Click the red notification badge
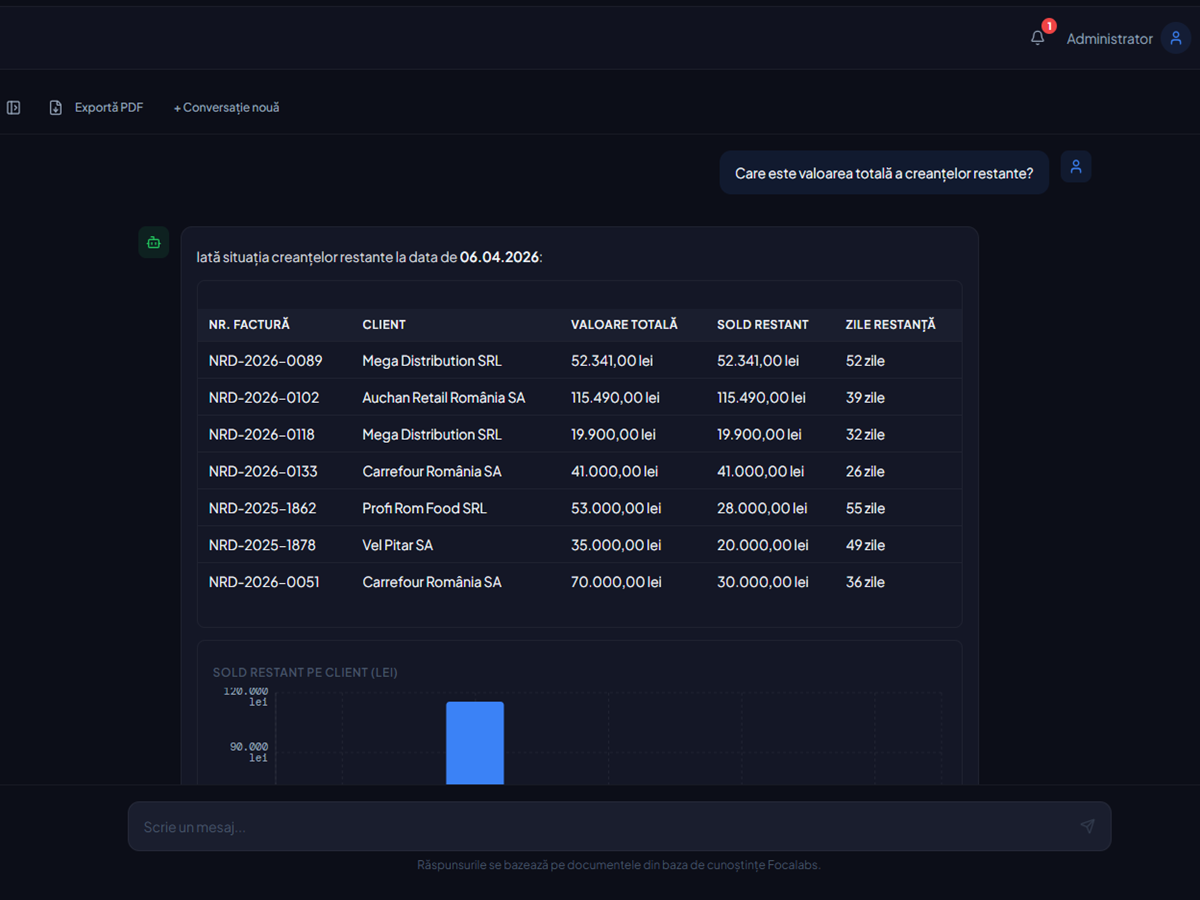 (x=1049, y=26)
